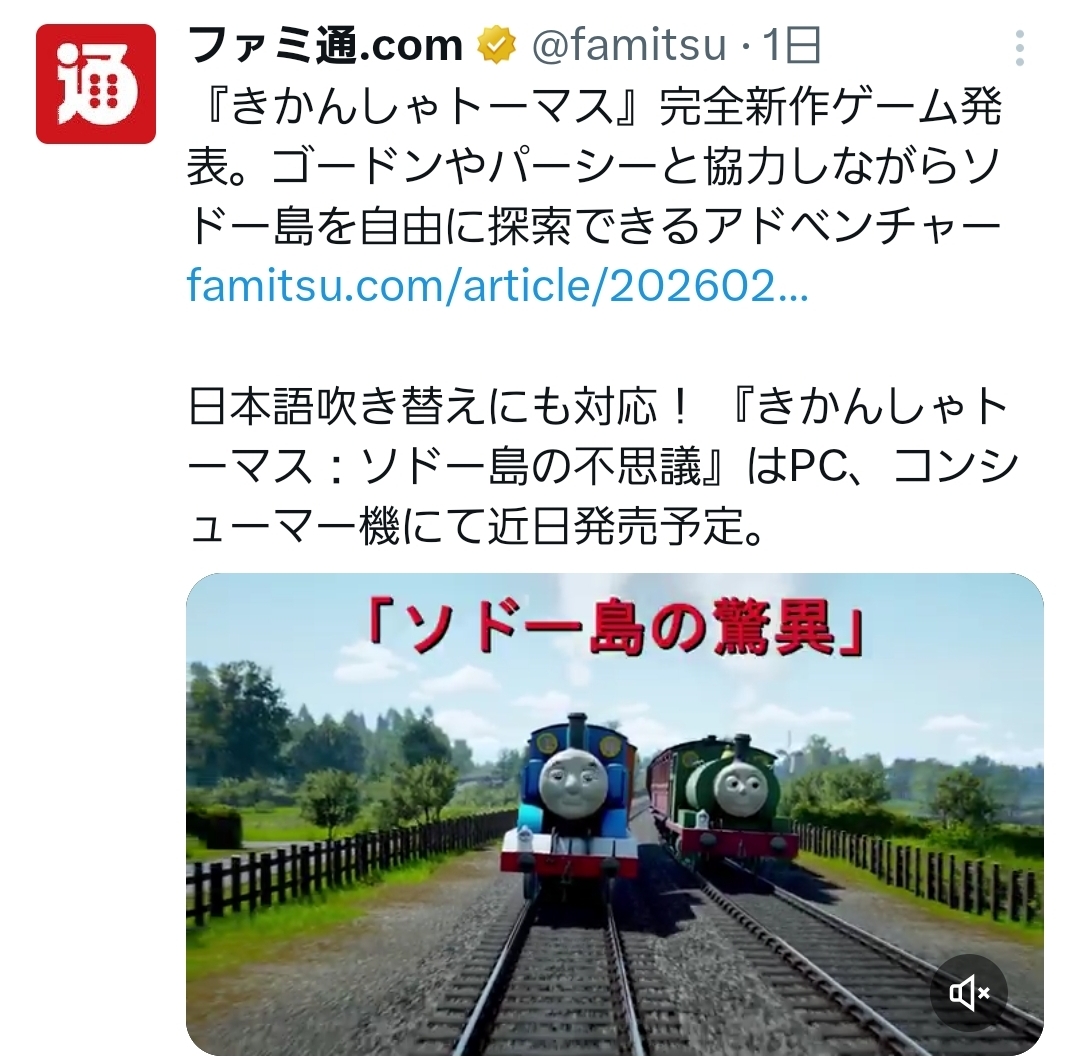Click the ソドー島を自由に探索 text line
The width and height of the screenshot is (1080, 1056).
tap(594, 226)
